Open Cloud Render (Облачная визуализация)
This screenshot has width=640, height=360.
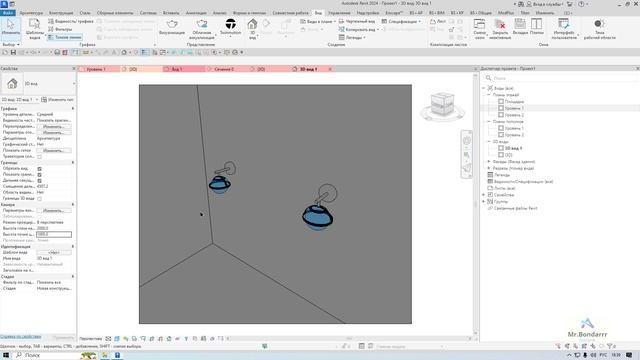click(x=202, y=29)
